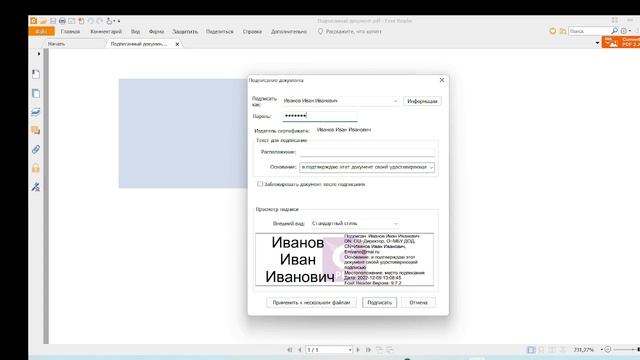Click the zoom slider track

point(625,350)
